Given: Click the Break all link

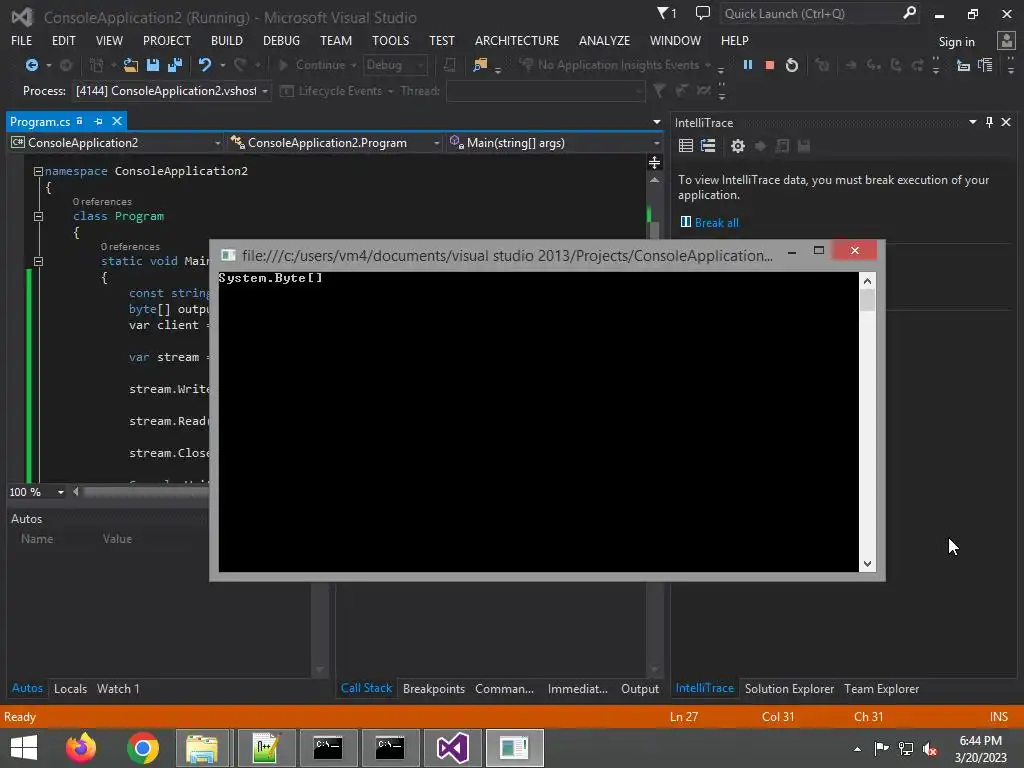Looking at the screenshot, I should coord(716,223).
